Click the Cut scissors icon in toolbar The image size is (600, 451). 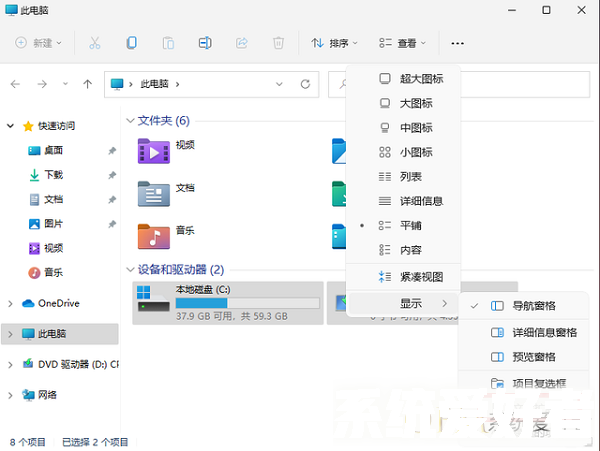[x=95, y=43]
